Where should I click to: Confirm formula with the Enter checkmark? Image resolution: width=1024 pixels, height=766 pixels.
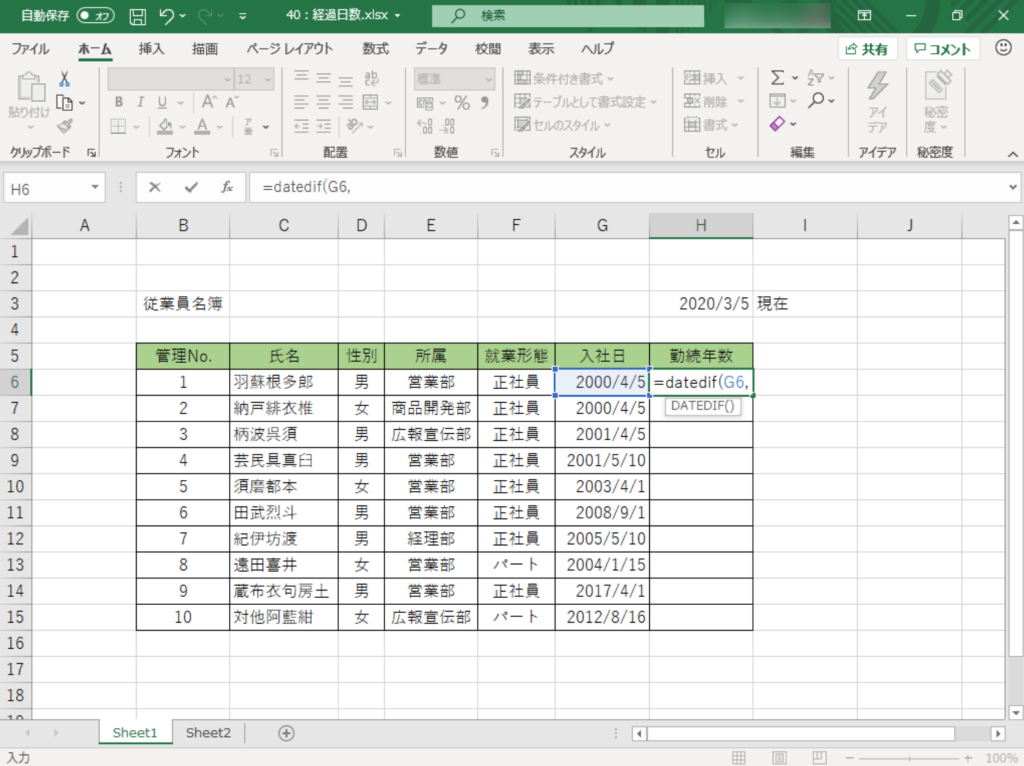pyautogui.click(x=191, y=187)
